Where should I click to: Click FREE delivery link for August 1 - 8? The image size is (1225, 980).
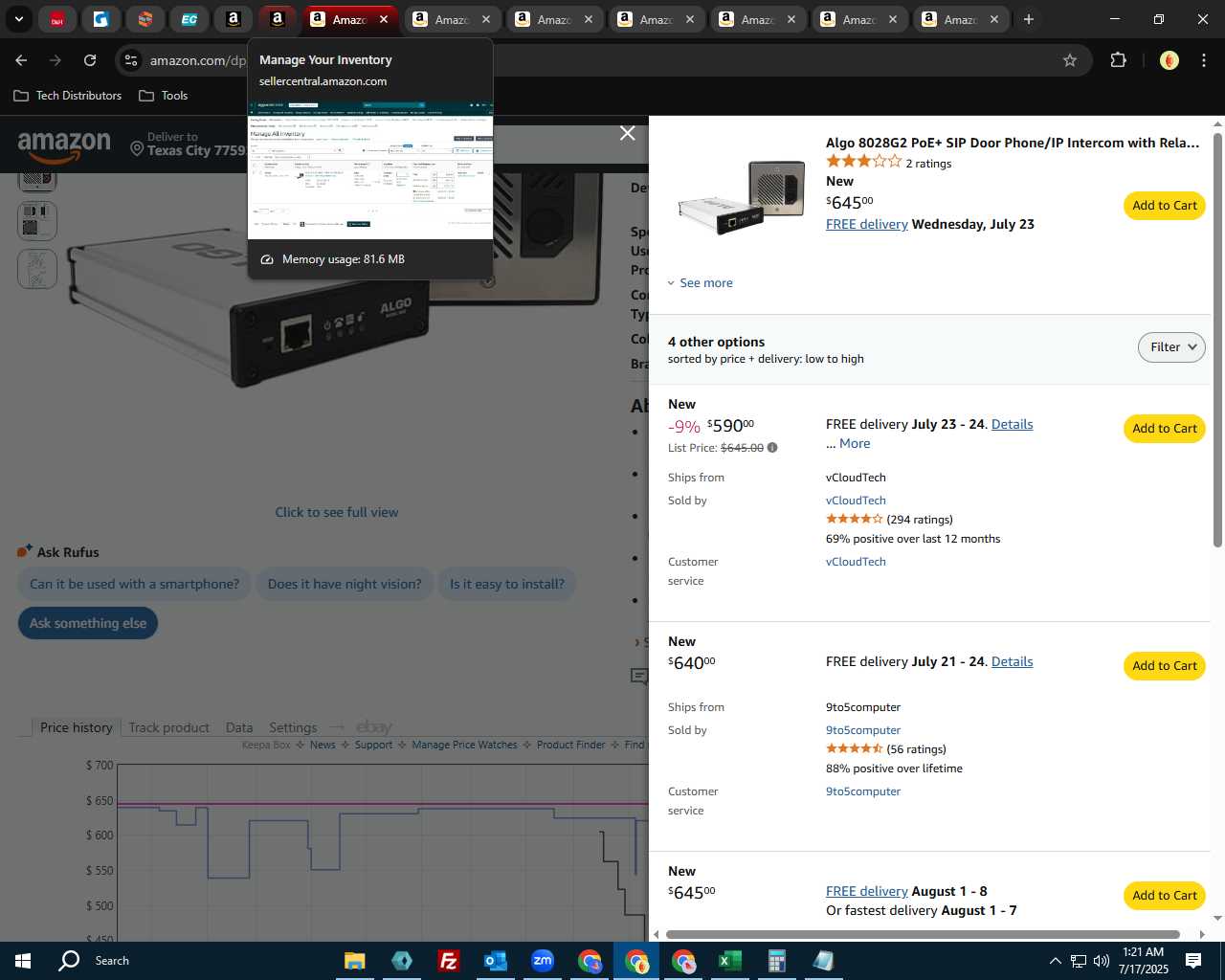click(867, 891)
